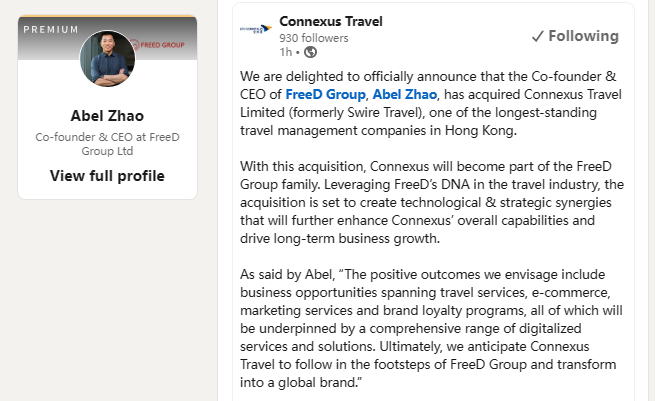Click the 930 followers text
Image resolution: width=655 pixels, height=401 pixels.
(x=314, y=38)
